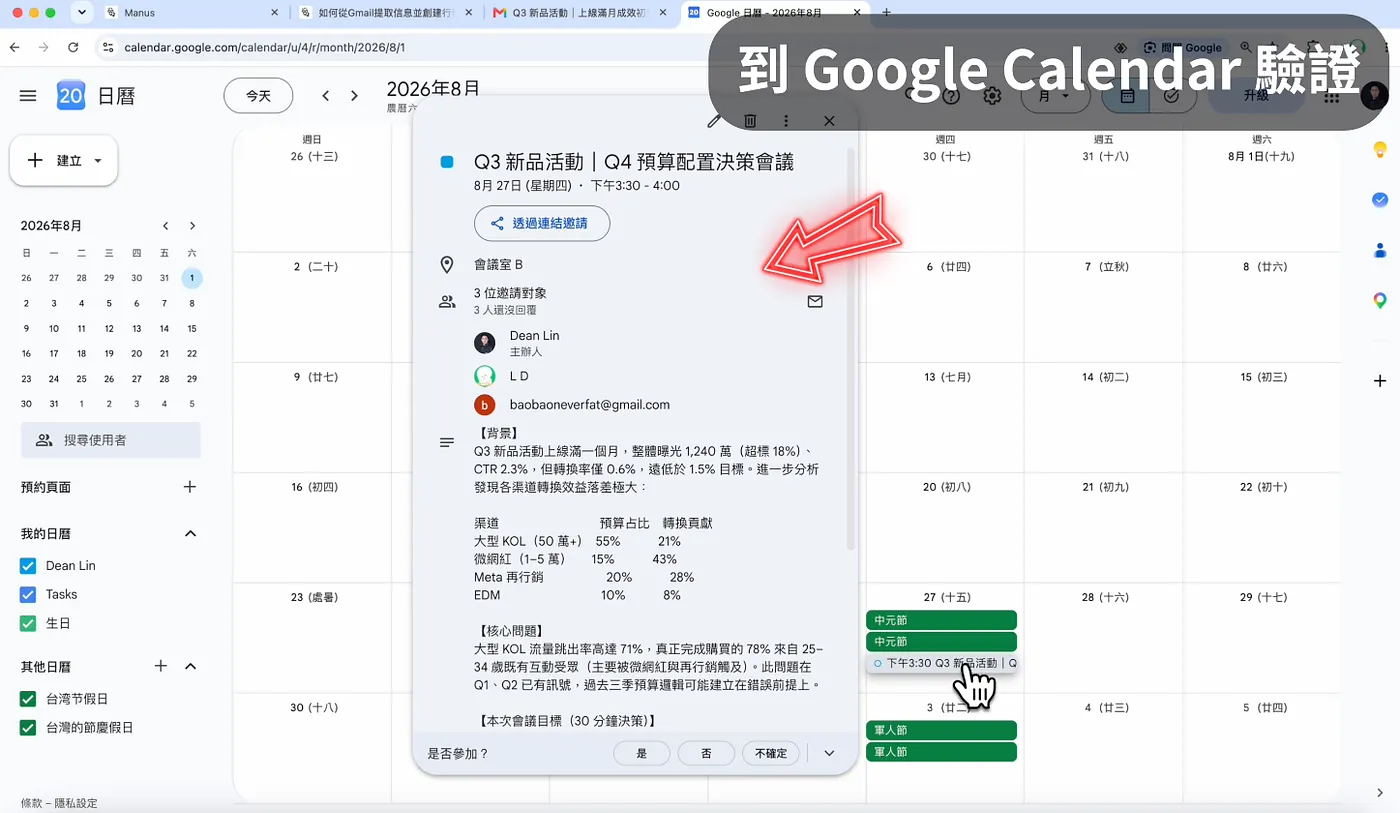Collapse the 我的日曆 section

click(x=190, y=534)
